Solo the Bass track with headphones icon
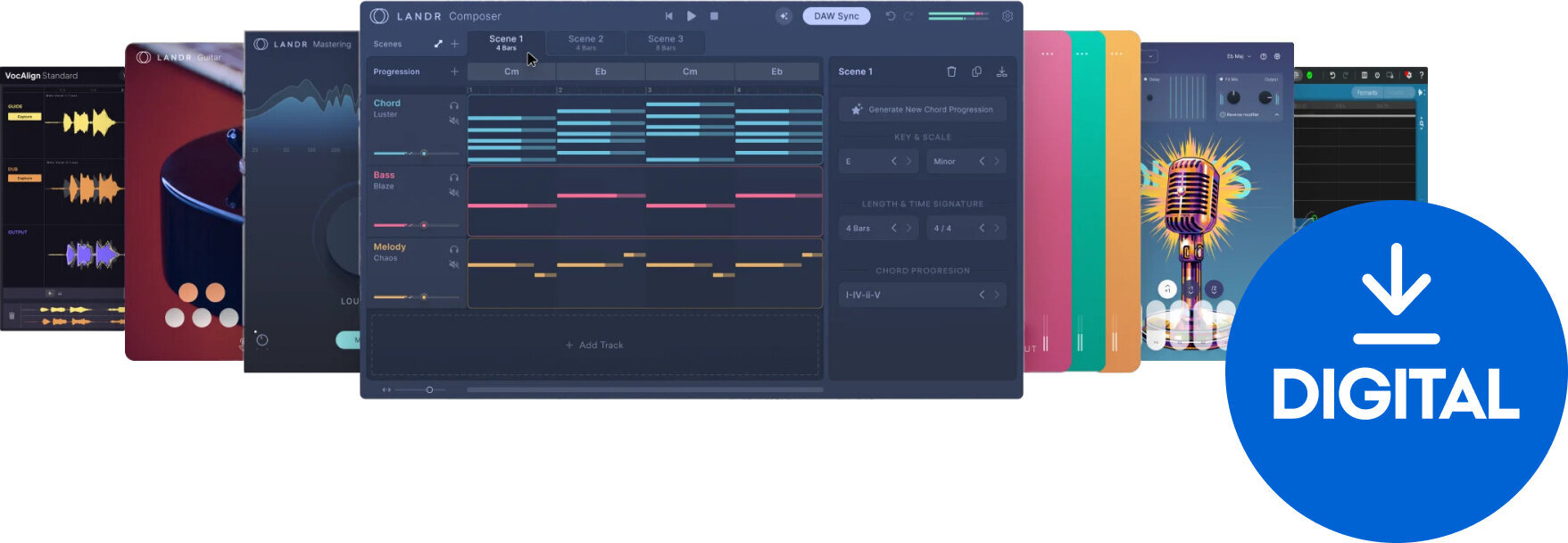 [x=454, y=178]
